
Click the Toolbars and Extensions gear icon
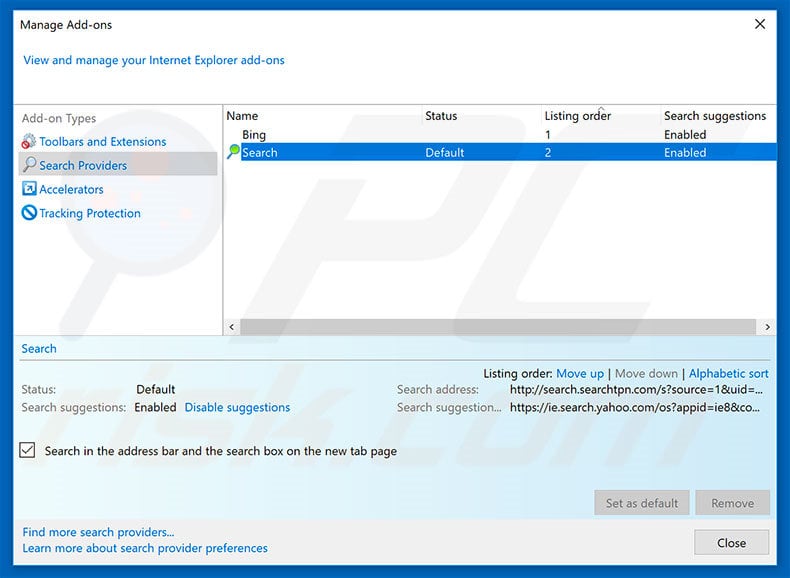pos(29,142)
